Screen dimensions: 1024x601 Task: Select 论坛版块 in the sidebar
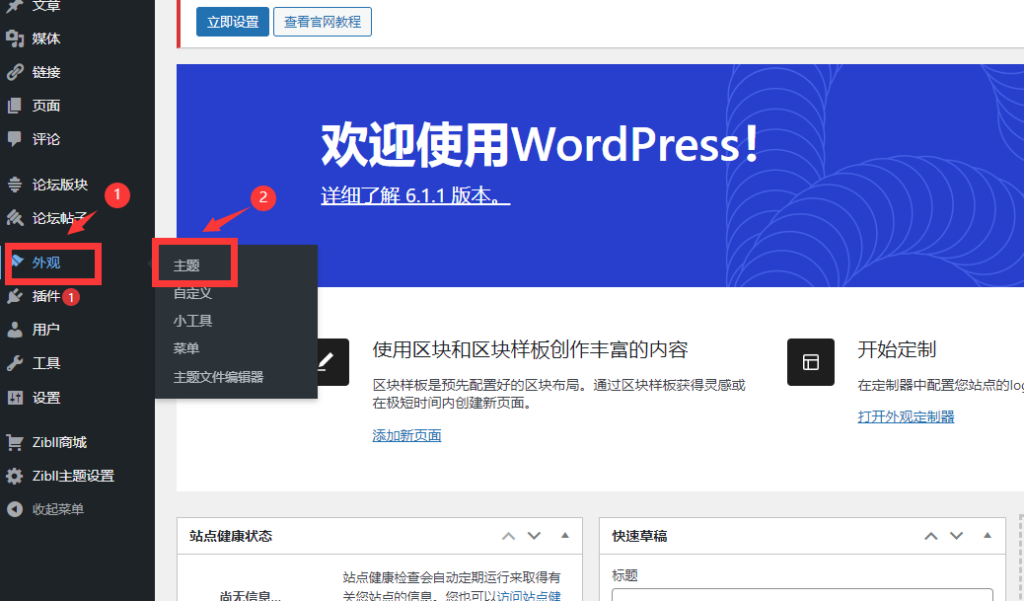coord(60,185)
